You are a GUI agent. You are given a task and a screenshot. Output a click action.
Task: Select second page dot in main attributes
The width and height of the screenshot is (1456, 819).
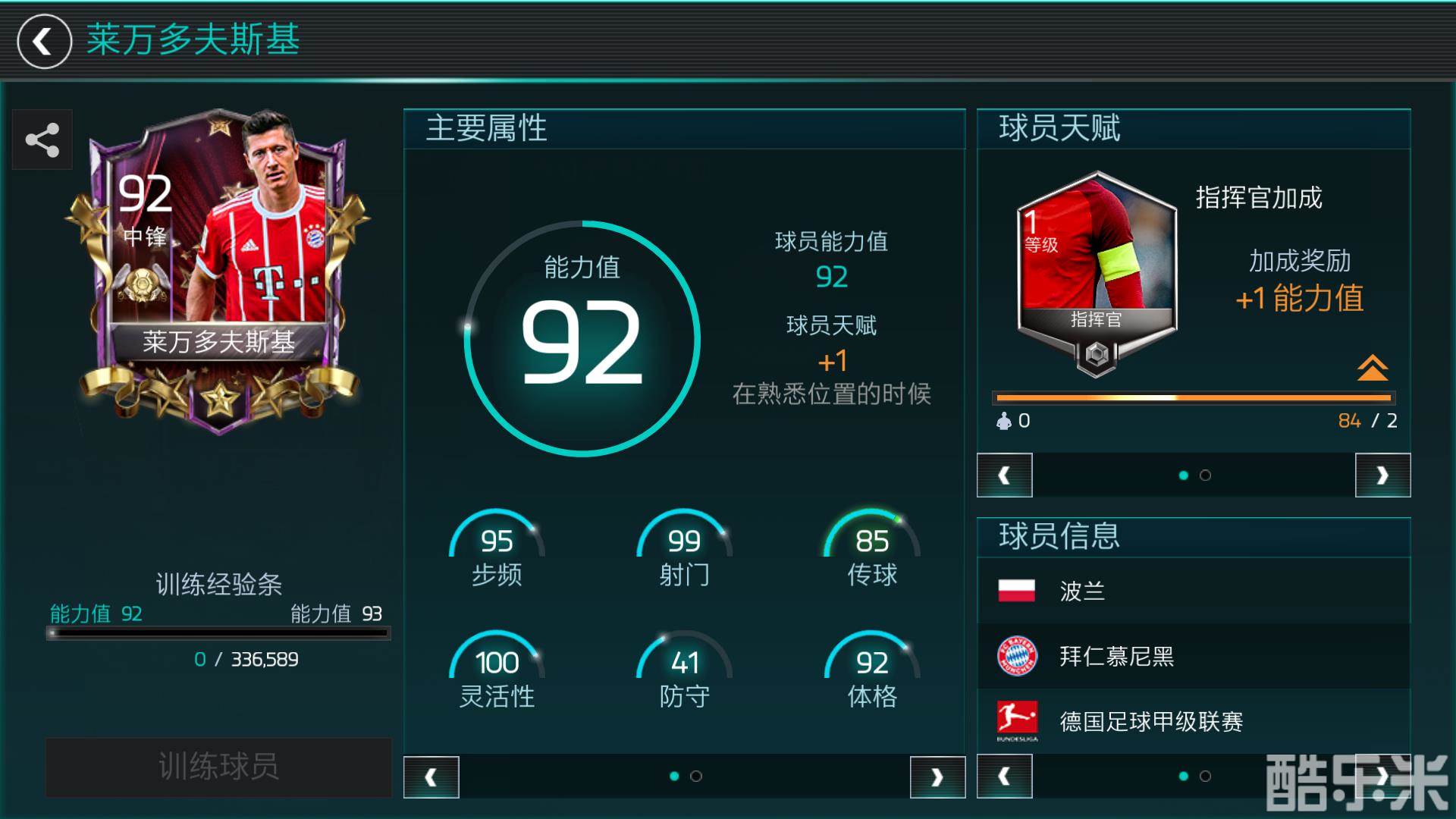696,776
